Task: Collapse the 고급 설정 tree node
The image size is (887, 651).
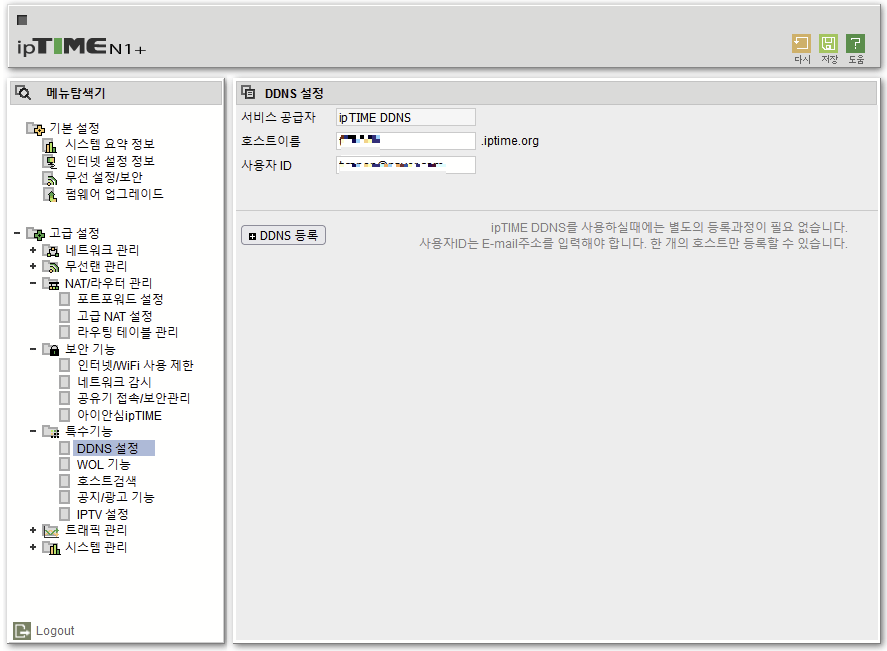Action: tap(17, 233)
